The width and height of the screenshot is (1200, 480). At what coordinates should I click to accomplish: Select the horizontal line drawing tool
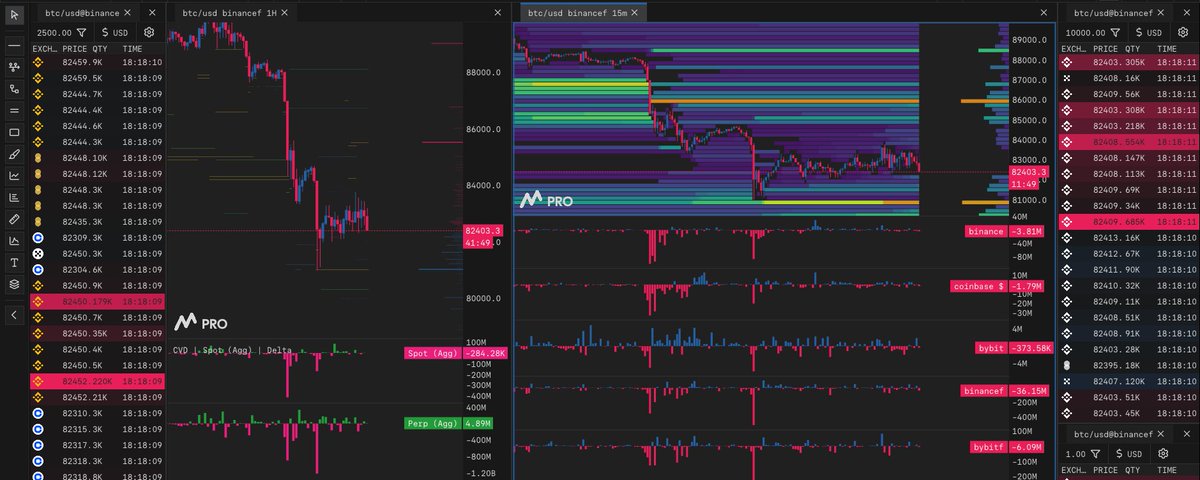click(14, 46)
